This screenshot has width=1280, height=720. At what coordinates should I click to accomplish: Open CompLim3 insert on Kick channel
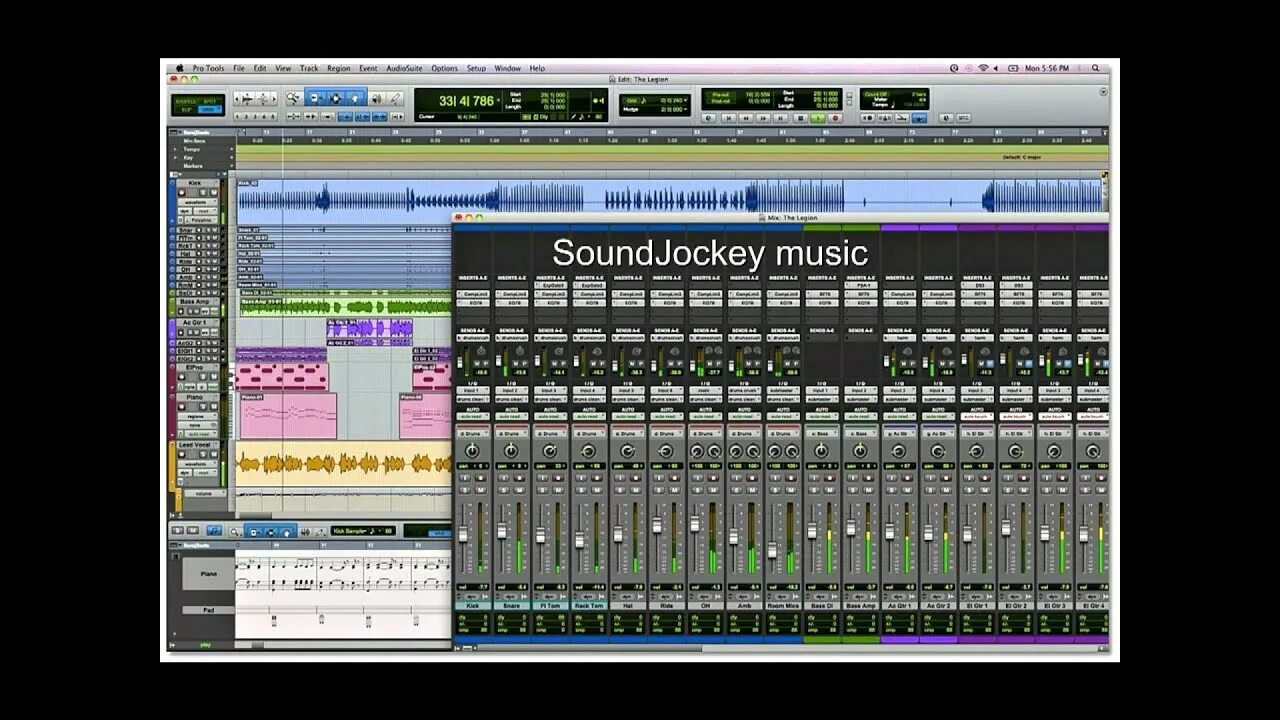click(473, 294)
